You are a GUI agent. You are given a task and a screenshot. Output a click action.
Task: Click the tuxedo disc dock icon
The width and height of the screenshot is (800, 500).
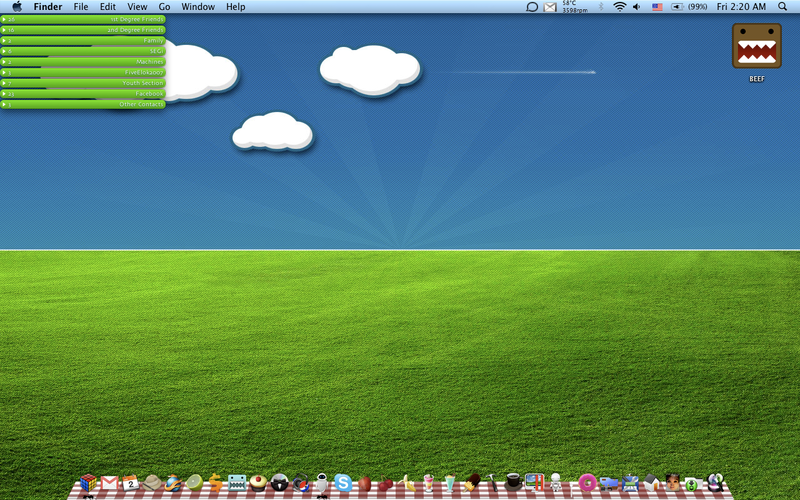click(x=280, y=483)
